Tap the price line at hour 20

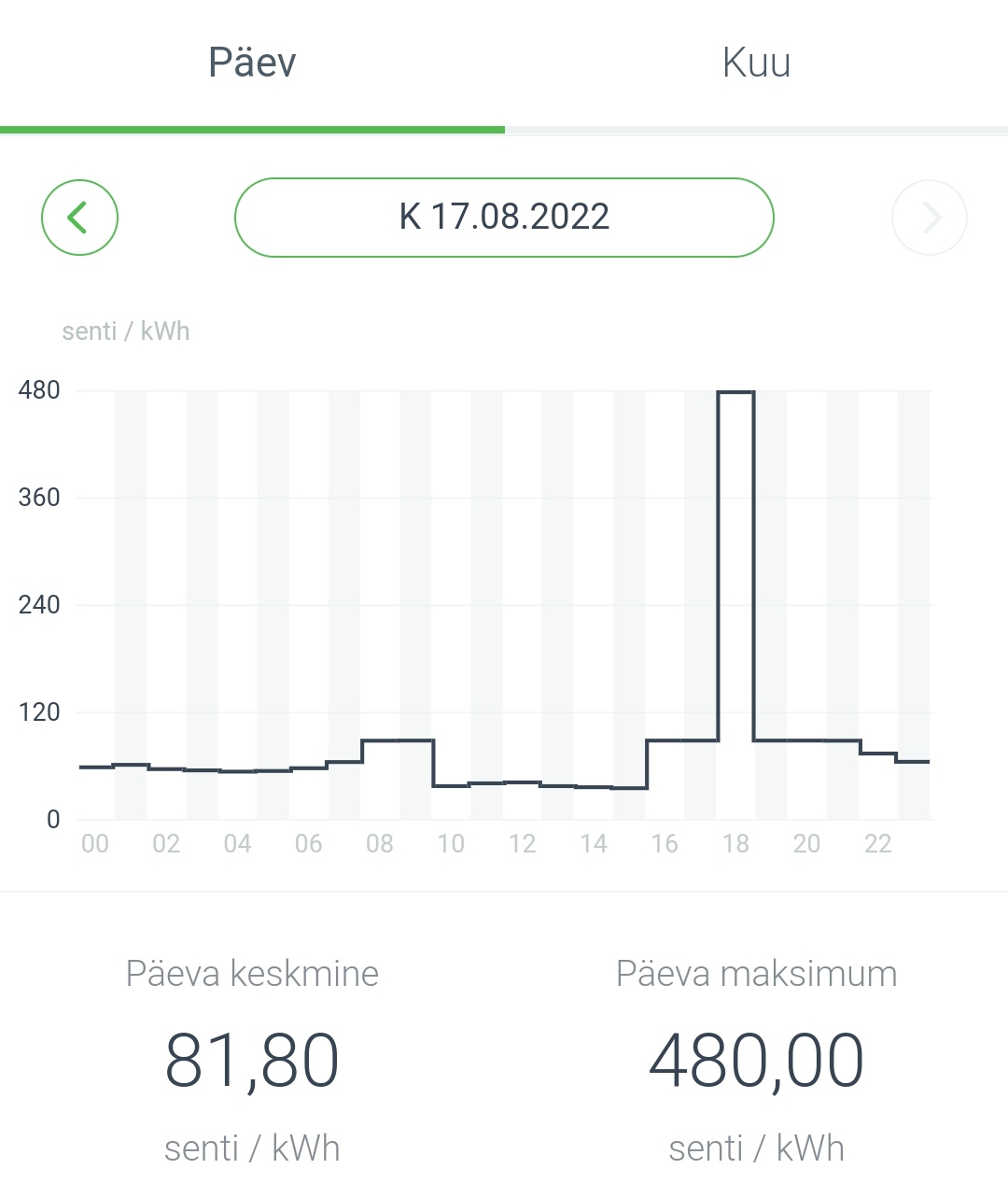pyautogui.click(x=806, y=740)
